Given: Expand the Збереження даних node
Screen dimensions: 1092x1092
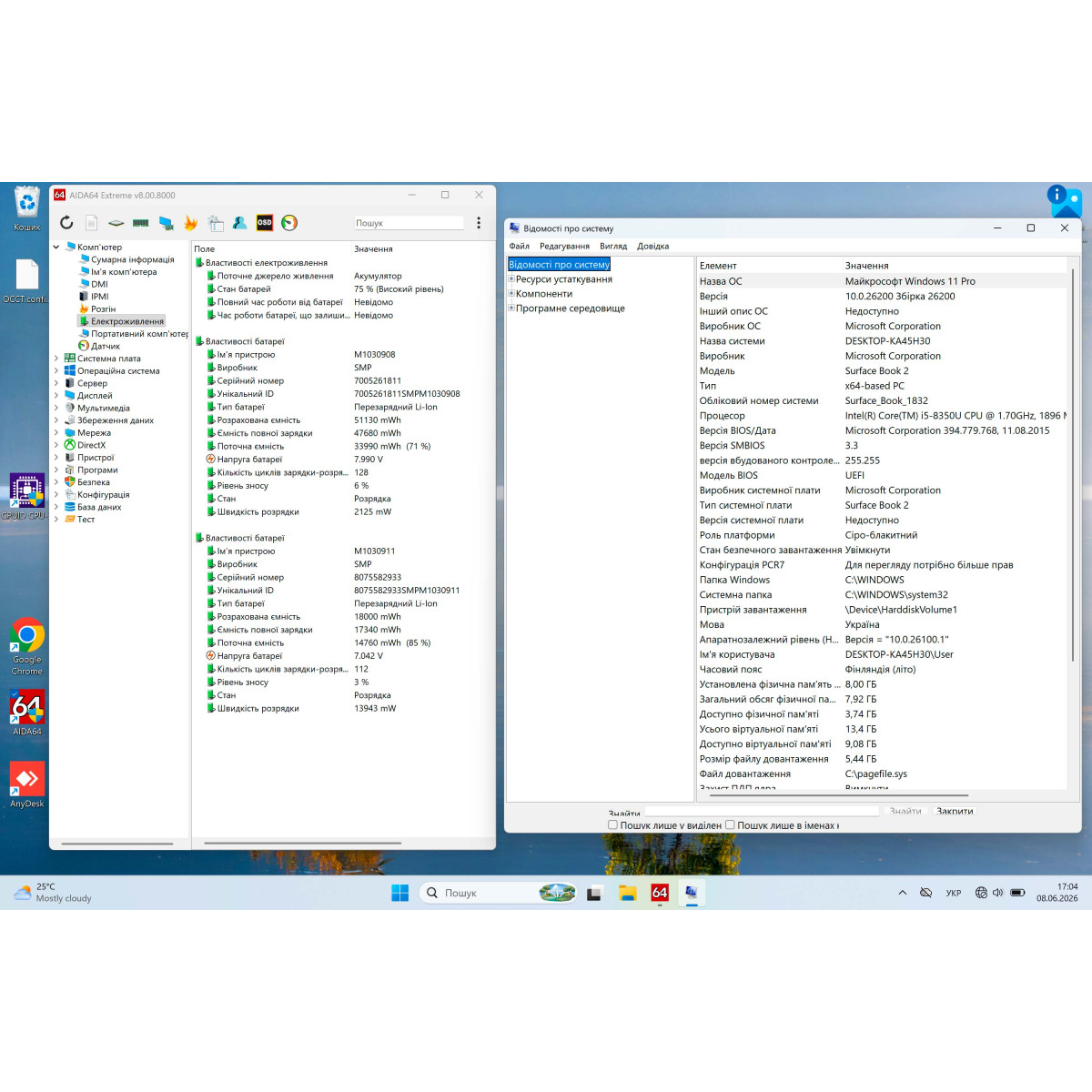Looking at the screenshot, I should tap(56, 420).
